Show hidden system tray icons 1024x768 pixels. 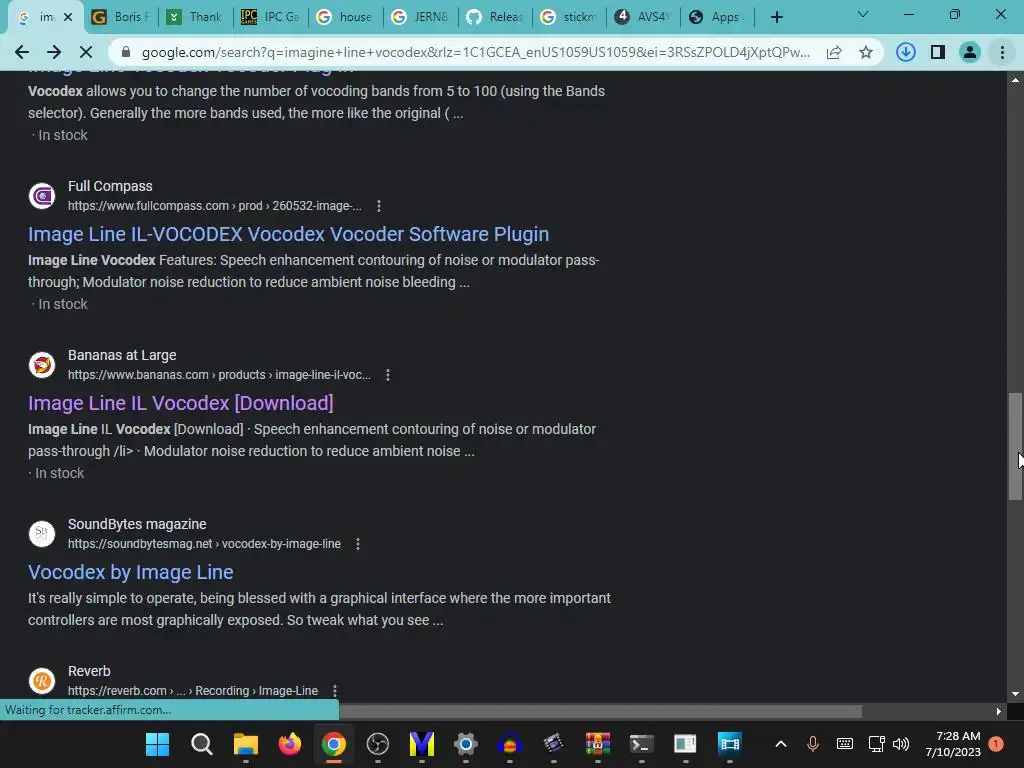[780, 744]
